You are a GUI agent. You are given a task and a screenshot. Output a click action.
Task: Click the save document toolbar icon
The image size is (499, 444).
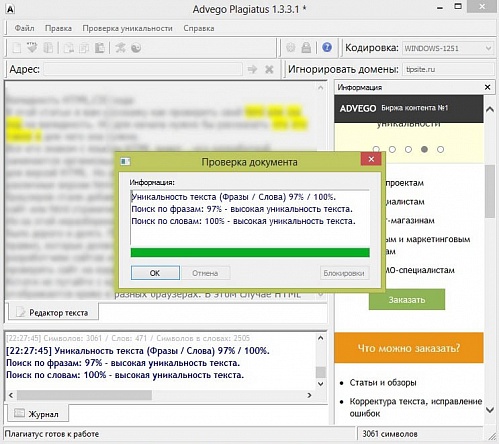pos(48,48)
